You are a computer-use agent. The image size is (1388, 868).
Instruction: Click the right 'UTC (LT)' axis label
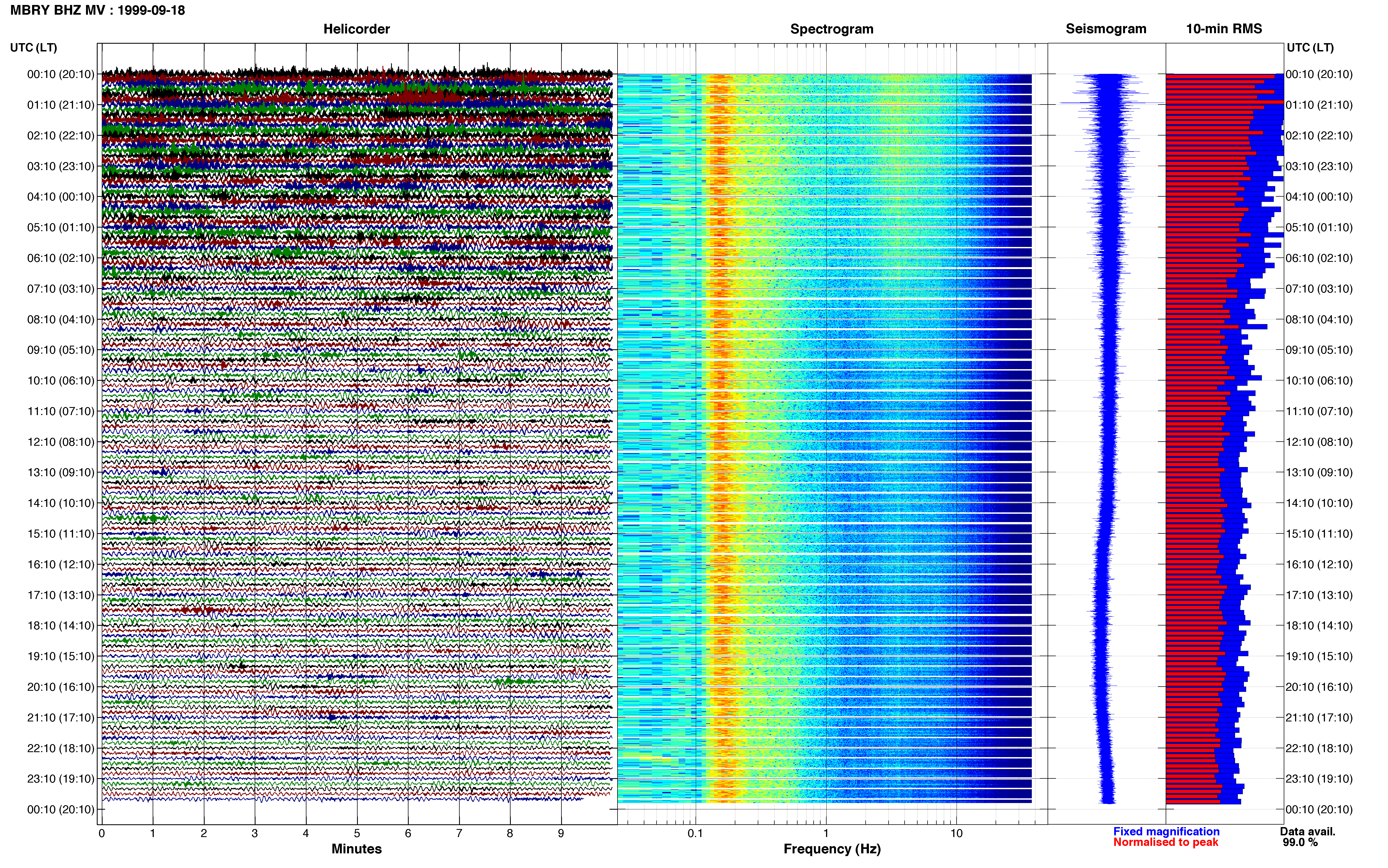pos(1311,48)
